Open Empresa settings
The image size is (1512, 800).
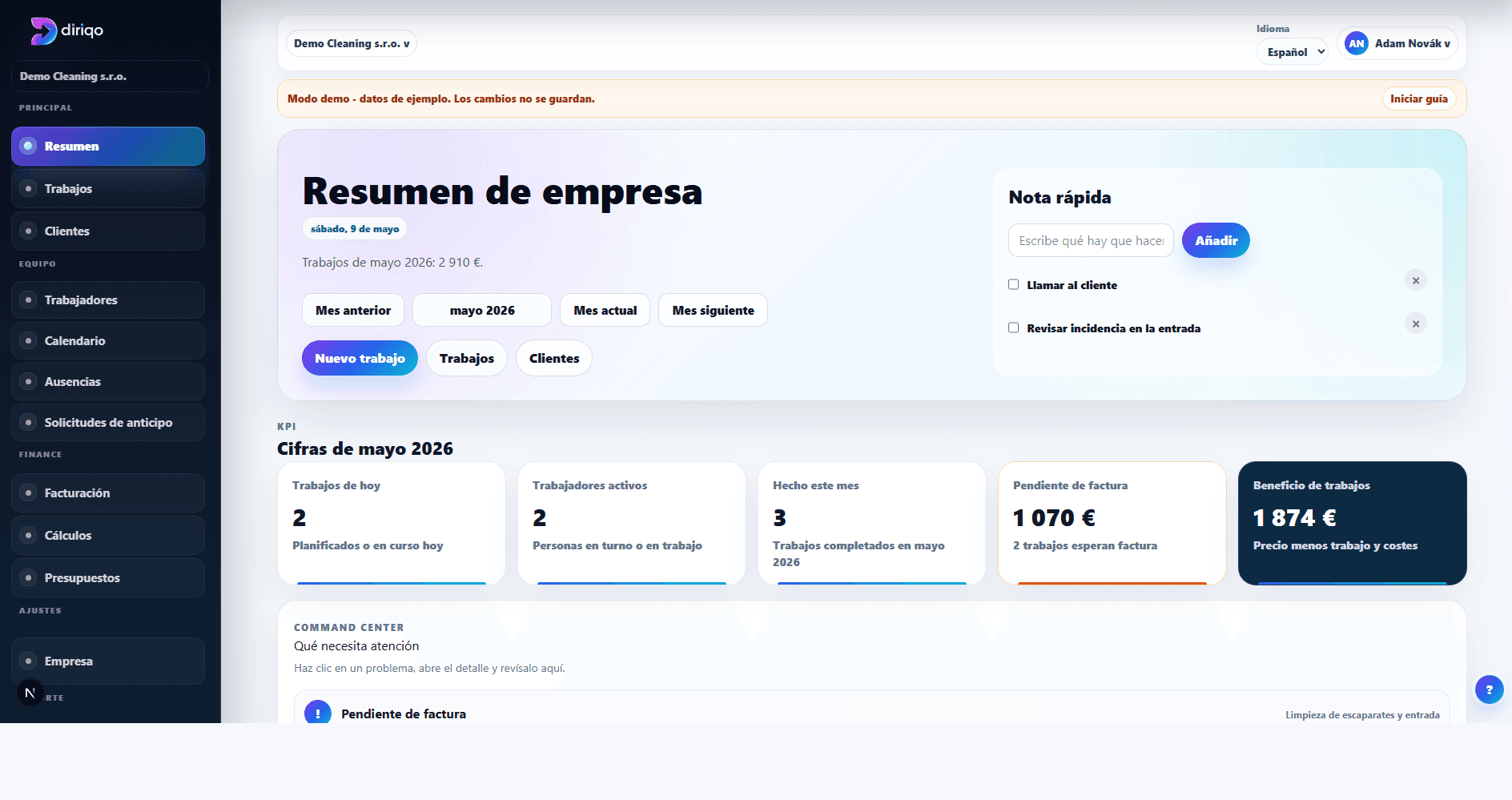(108, 661)
